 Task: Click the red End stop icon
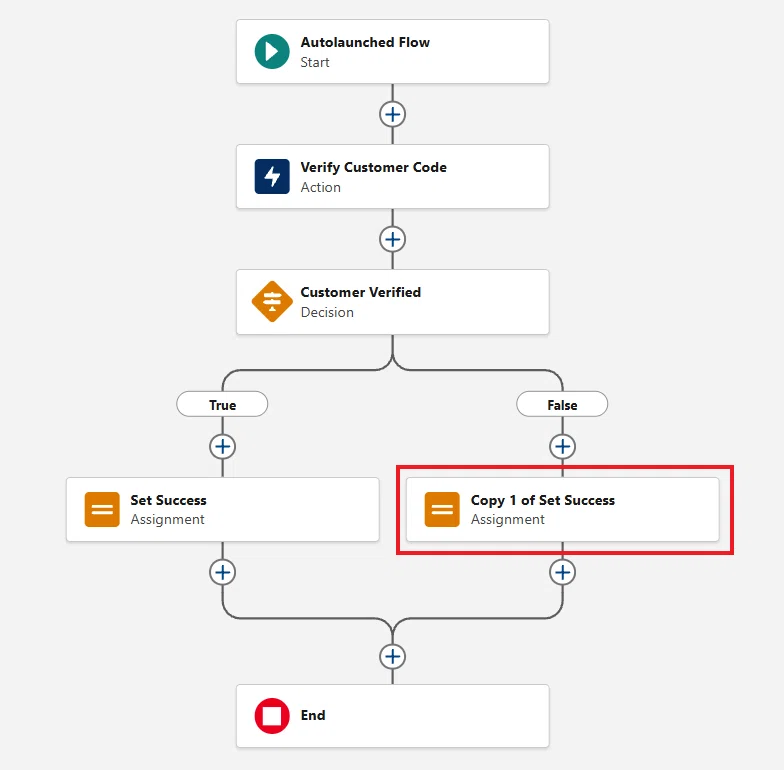point(272,716)
